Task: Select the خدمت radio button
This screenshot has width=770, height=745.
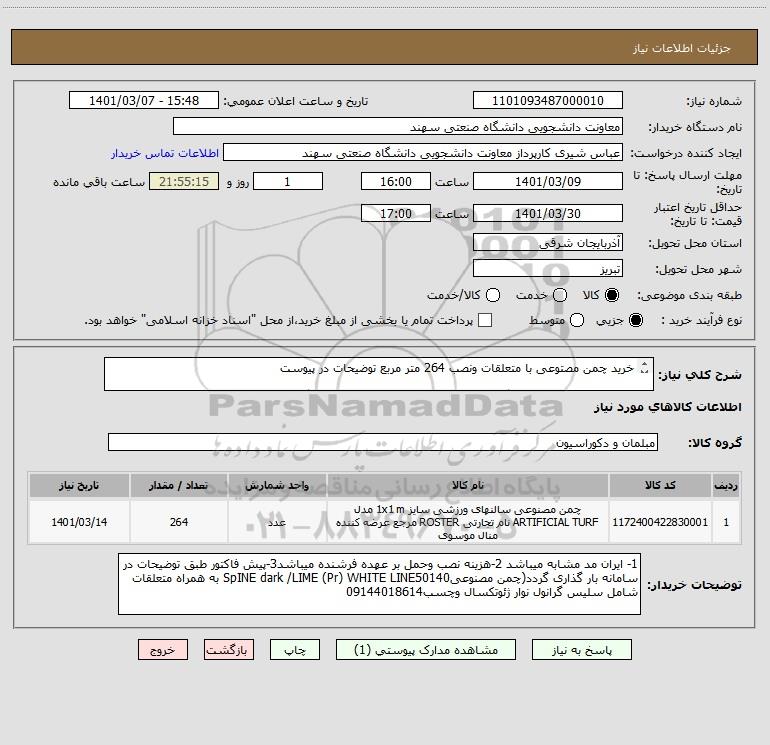Action: point(560,295)
